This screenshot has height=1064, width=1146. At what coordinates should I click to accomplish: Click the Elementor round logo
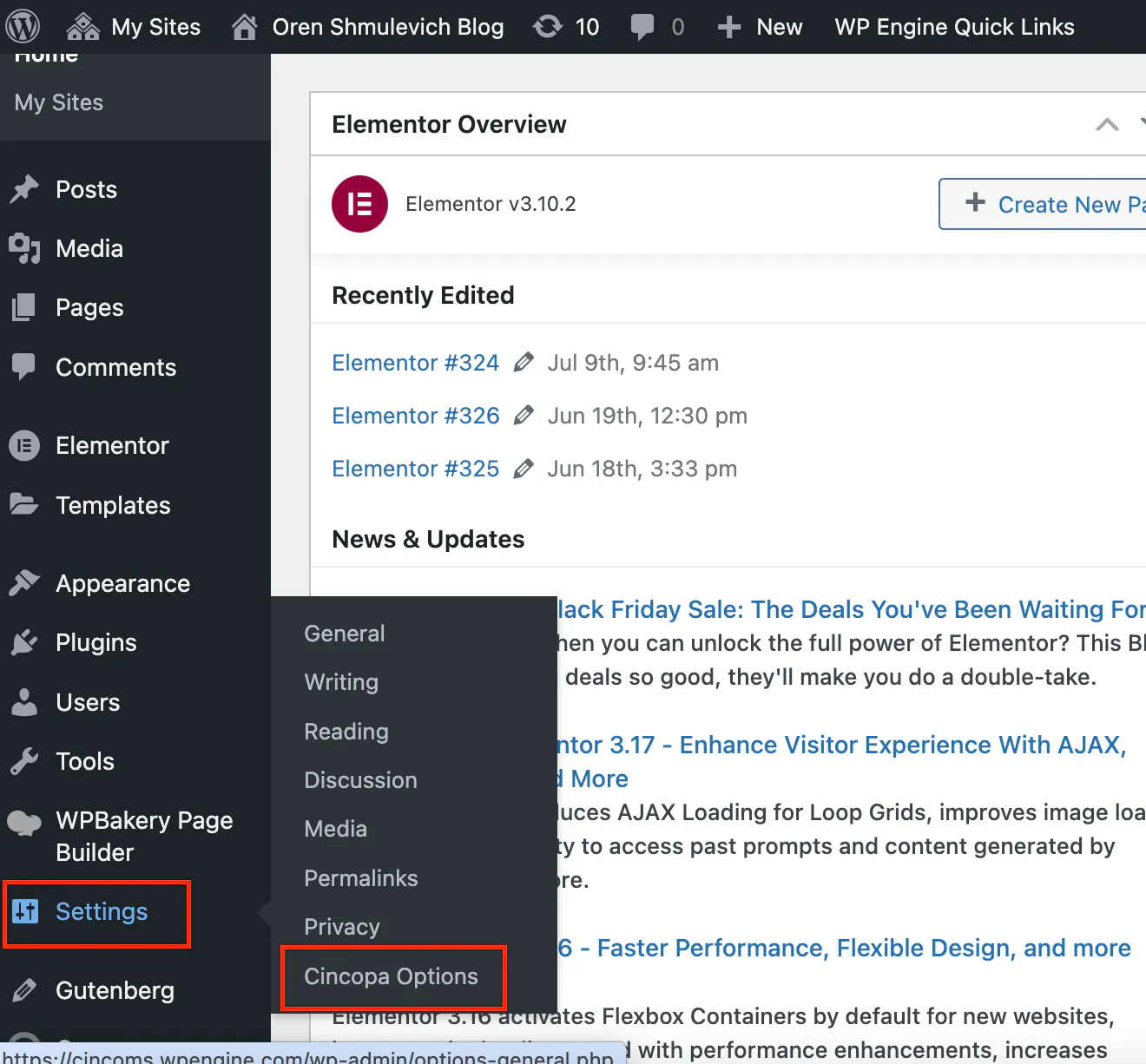(x=359, y=204)
